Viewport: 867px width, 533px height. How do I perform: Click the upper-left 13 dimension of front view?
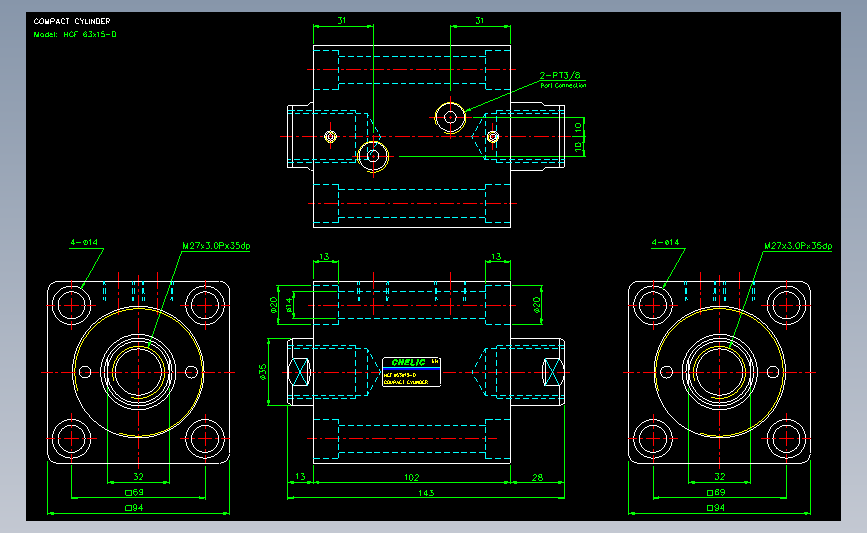(325, 257)
